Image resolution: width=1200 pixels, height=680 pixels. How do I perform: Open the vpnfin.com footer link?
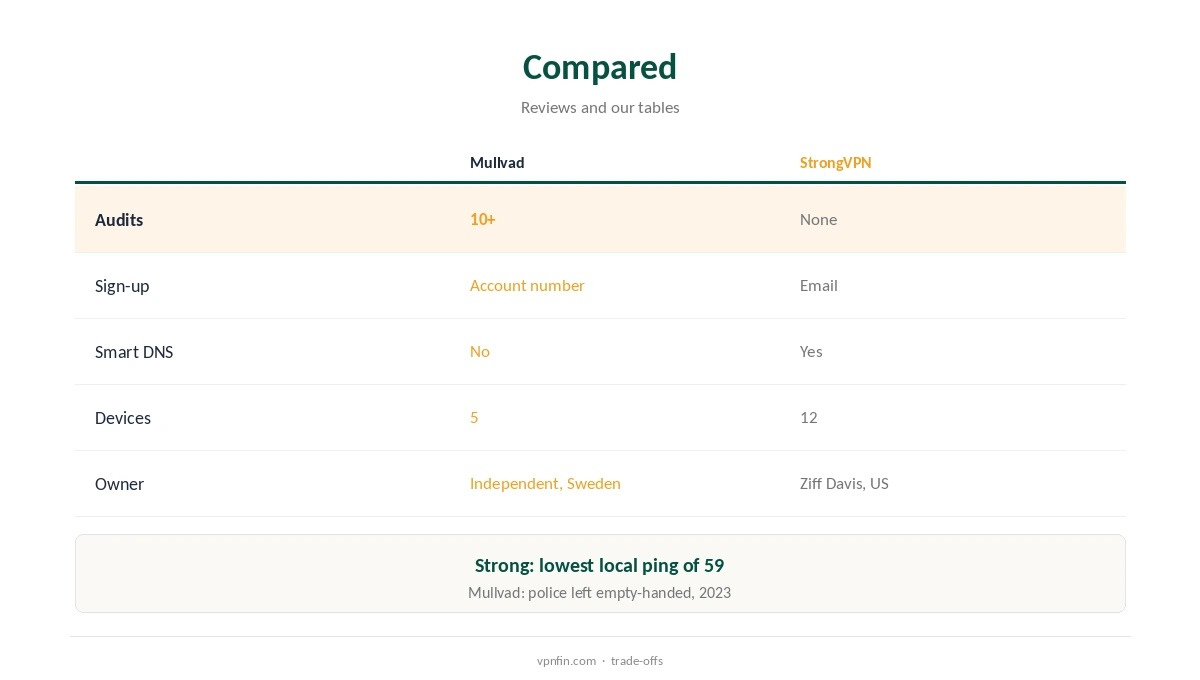coord(566,661)
